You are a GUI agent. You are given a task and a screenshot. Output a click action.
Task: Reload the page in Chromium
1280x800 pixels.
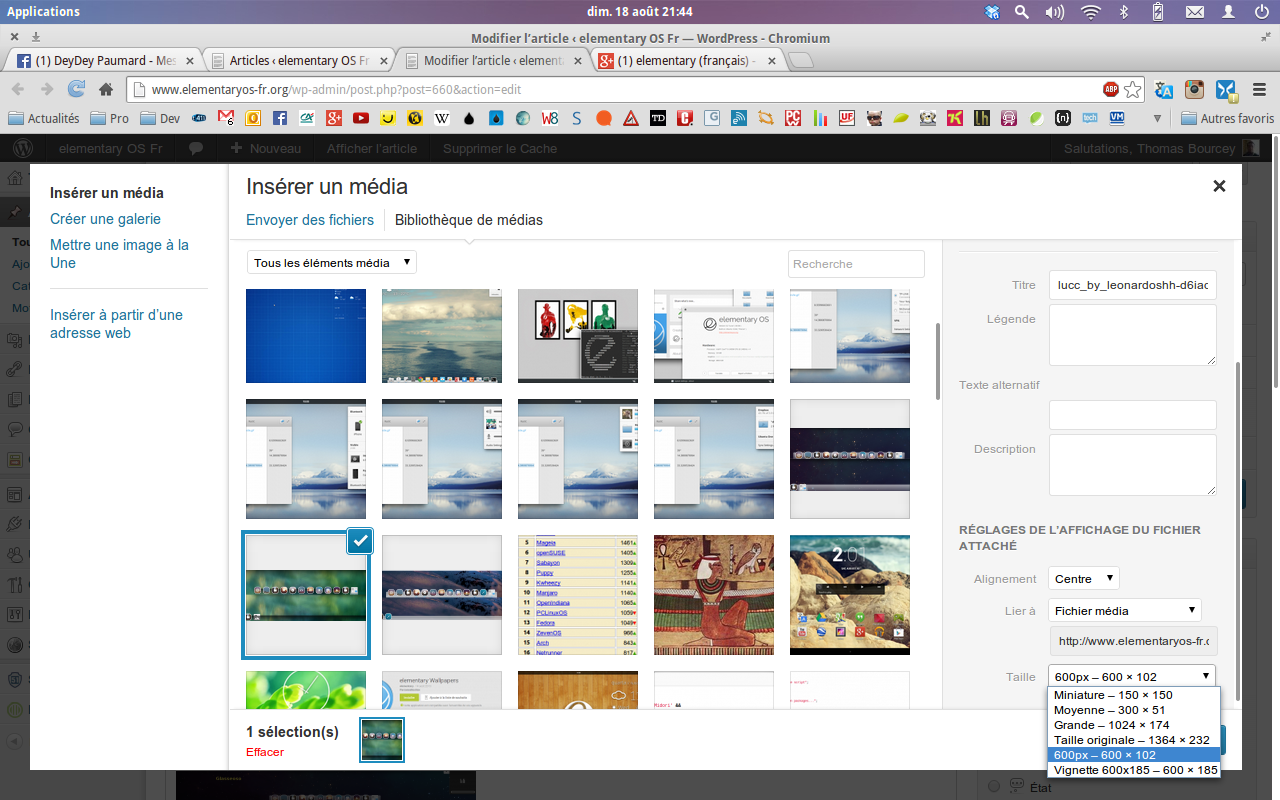pyautogui.click(x=76, y=89)
